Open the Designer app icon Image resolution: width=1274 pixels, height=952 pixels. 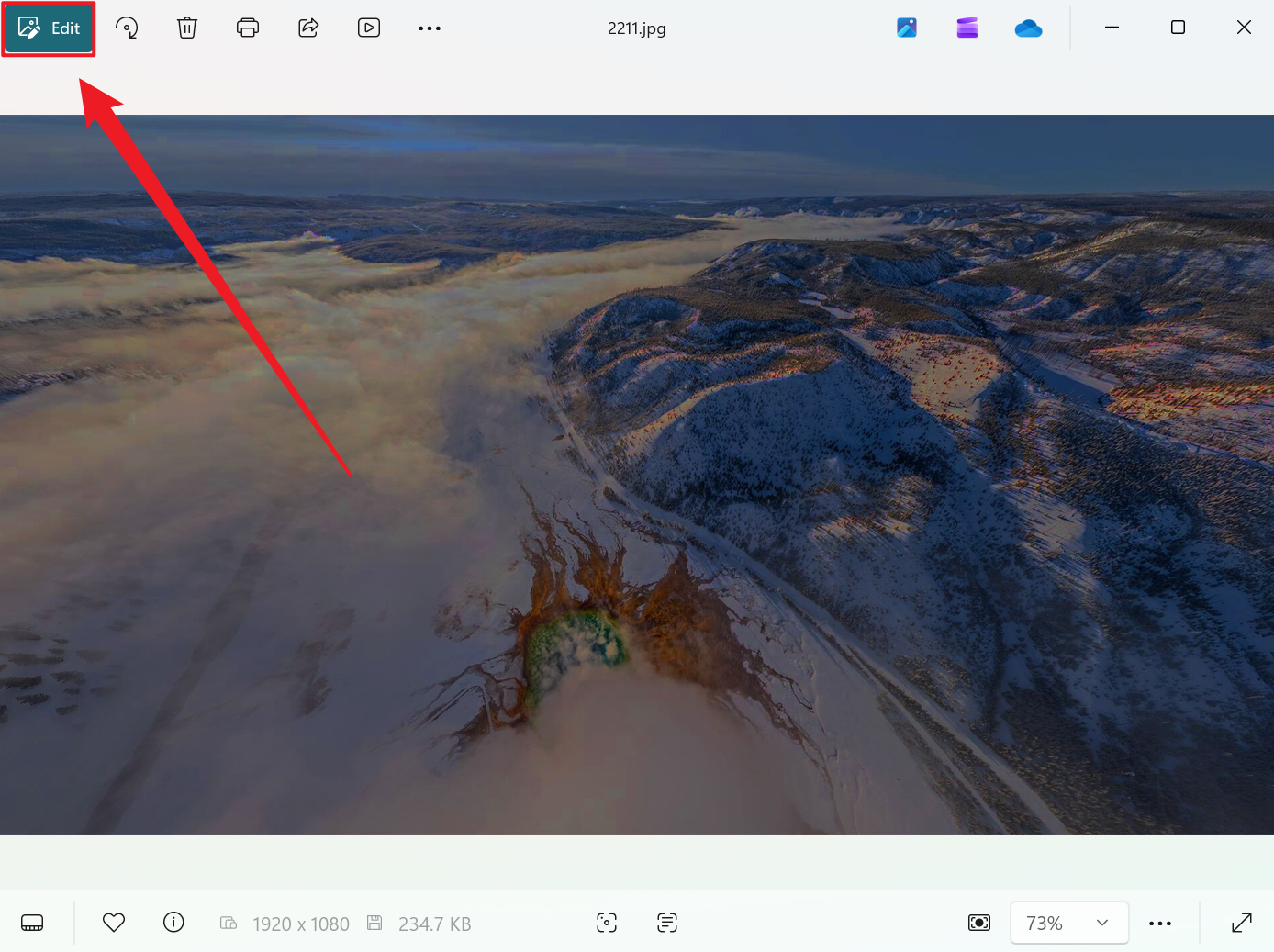point(907,28)
